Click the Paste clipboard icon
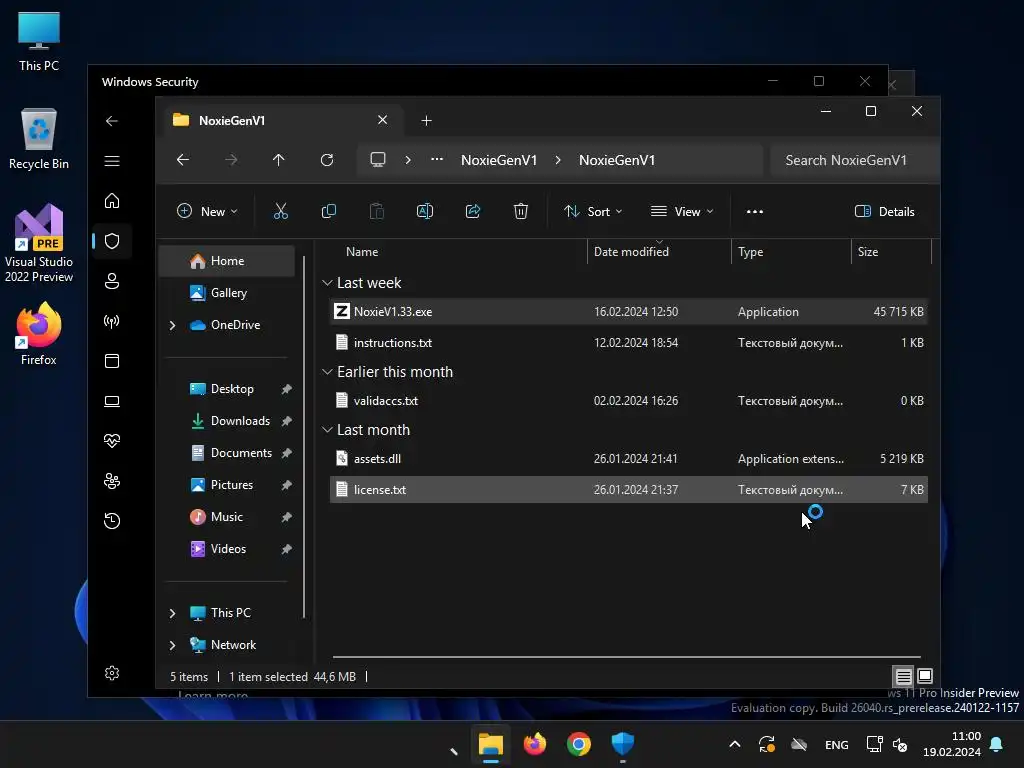Image resolution: width=1024 pixels, height=768 pixels. pos(377,211)
